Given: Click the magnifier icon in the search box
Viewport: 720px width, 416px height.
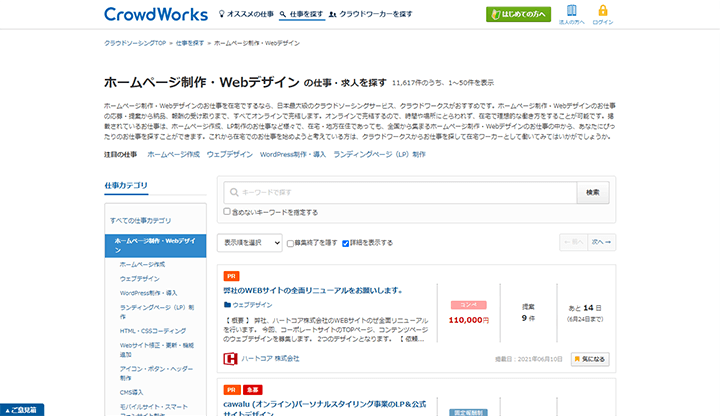Looking at the screenshot, I should coord(233,192).
